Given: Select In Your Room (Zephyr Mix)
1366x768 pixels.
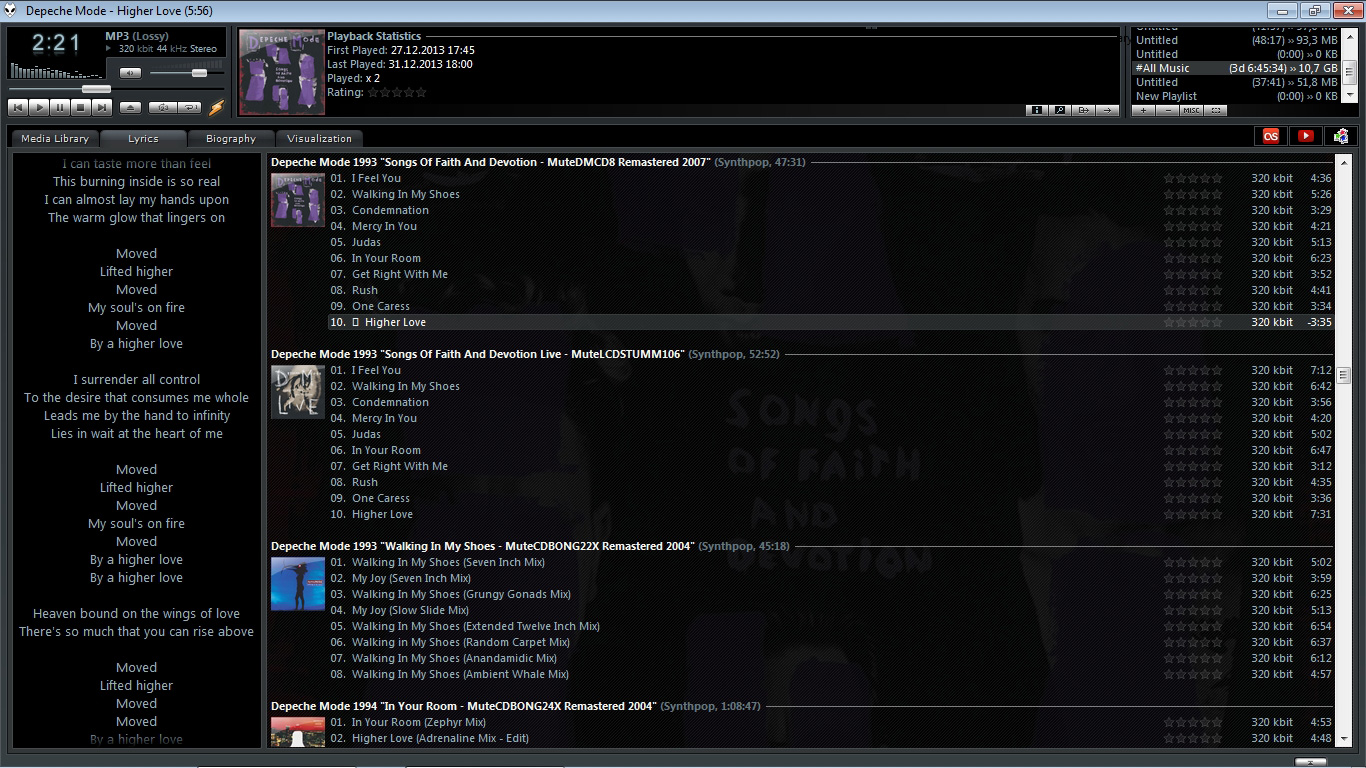Looking at the screenshot, I should point(831,722).
